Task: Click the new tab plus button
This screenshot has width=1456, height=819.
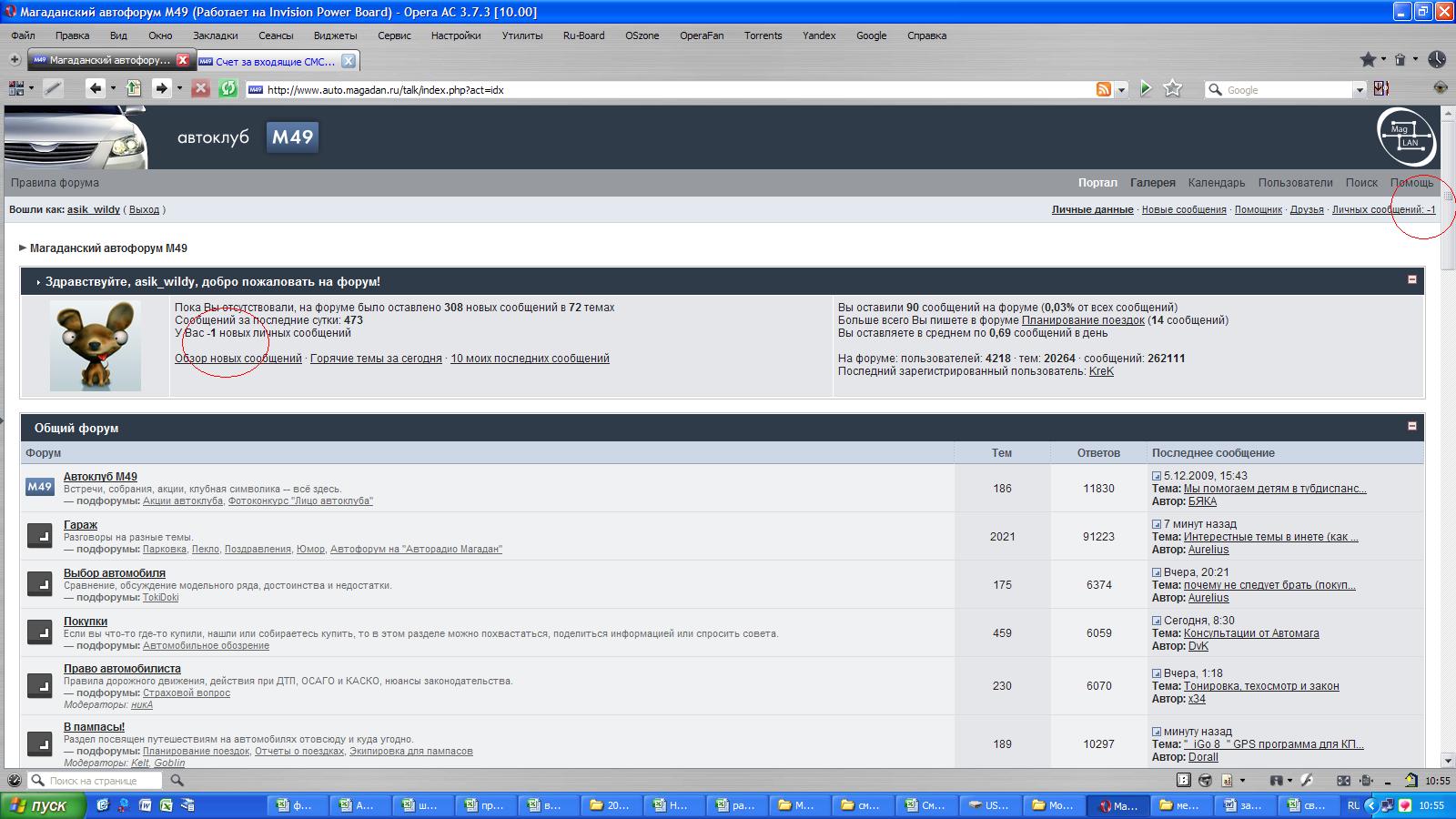Action: (x=15, y=60)
